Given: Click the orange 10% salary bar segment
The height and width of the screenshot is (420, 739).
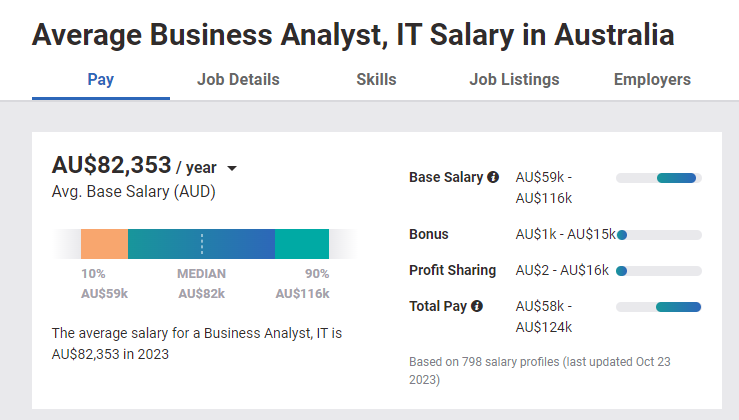Looking at the screenshot, I should pos(104,244).
